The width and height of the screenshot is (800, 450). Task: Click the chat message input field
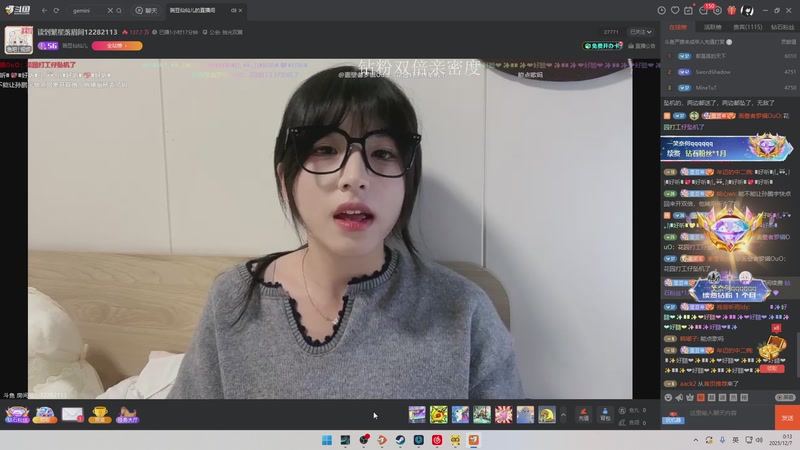pyautogui.click(x=730, y=413)
